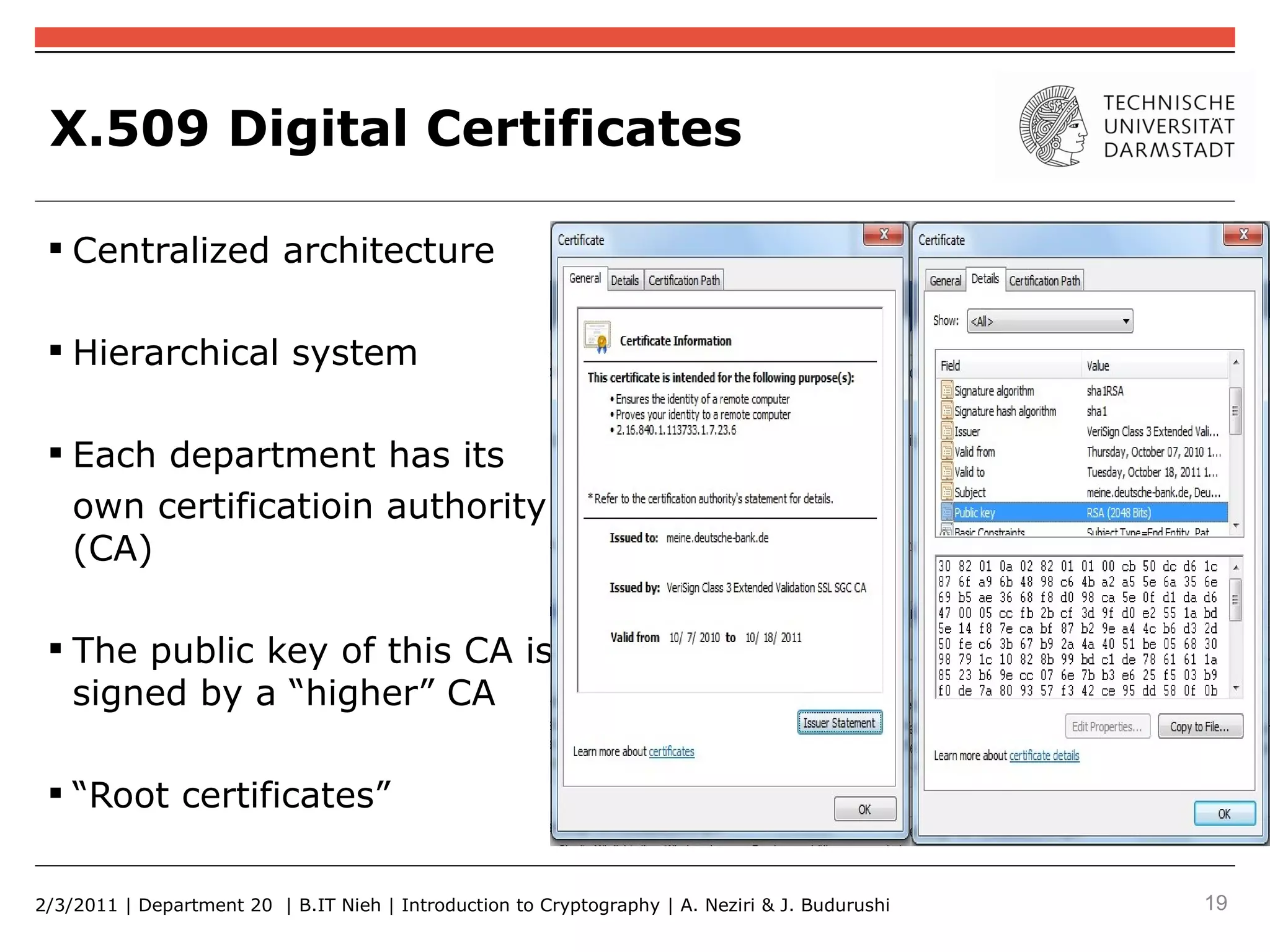Click OK in the right Certificate dialog

pos(1225,813)
